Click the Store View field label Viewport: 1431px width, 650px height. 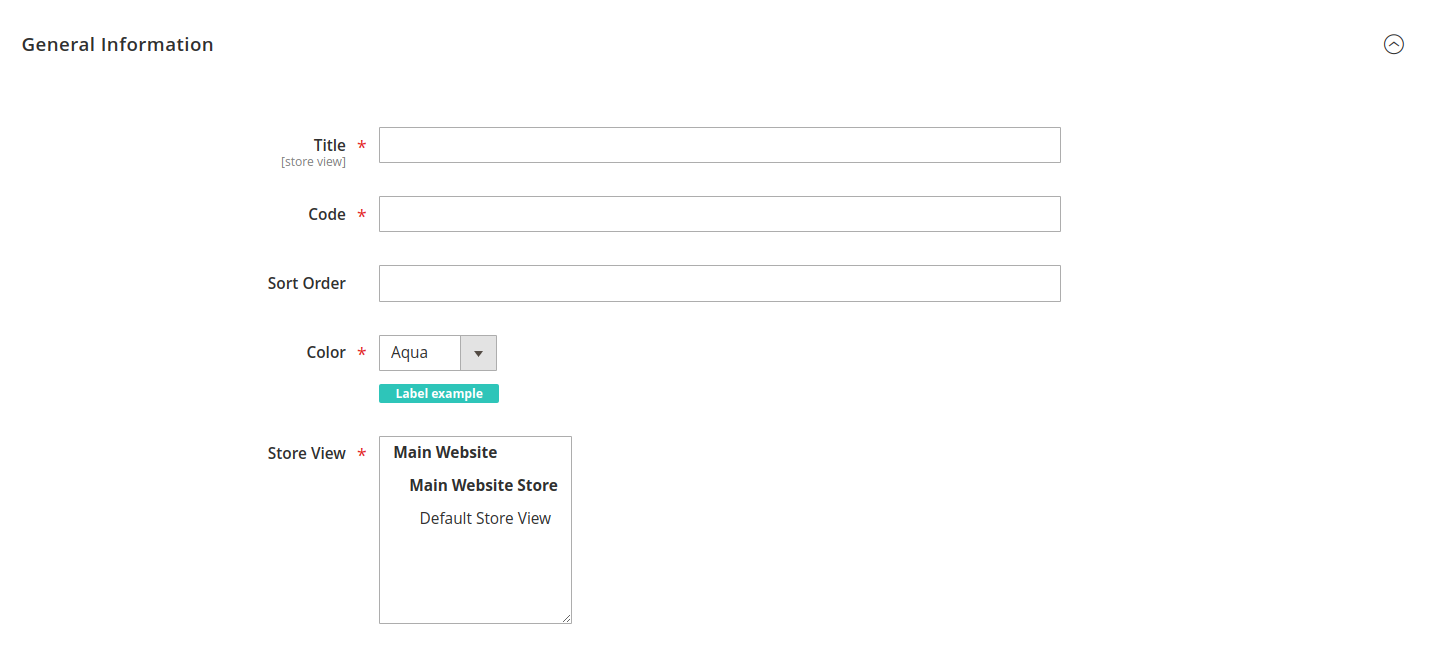[x=306, y=453]
